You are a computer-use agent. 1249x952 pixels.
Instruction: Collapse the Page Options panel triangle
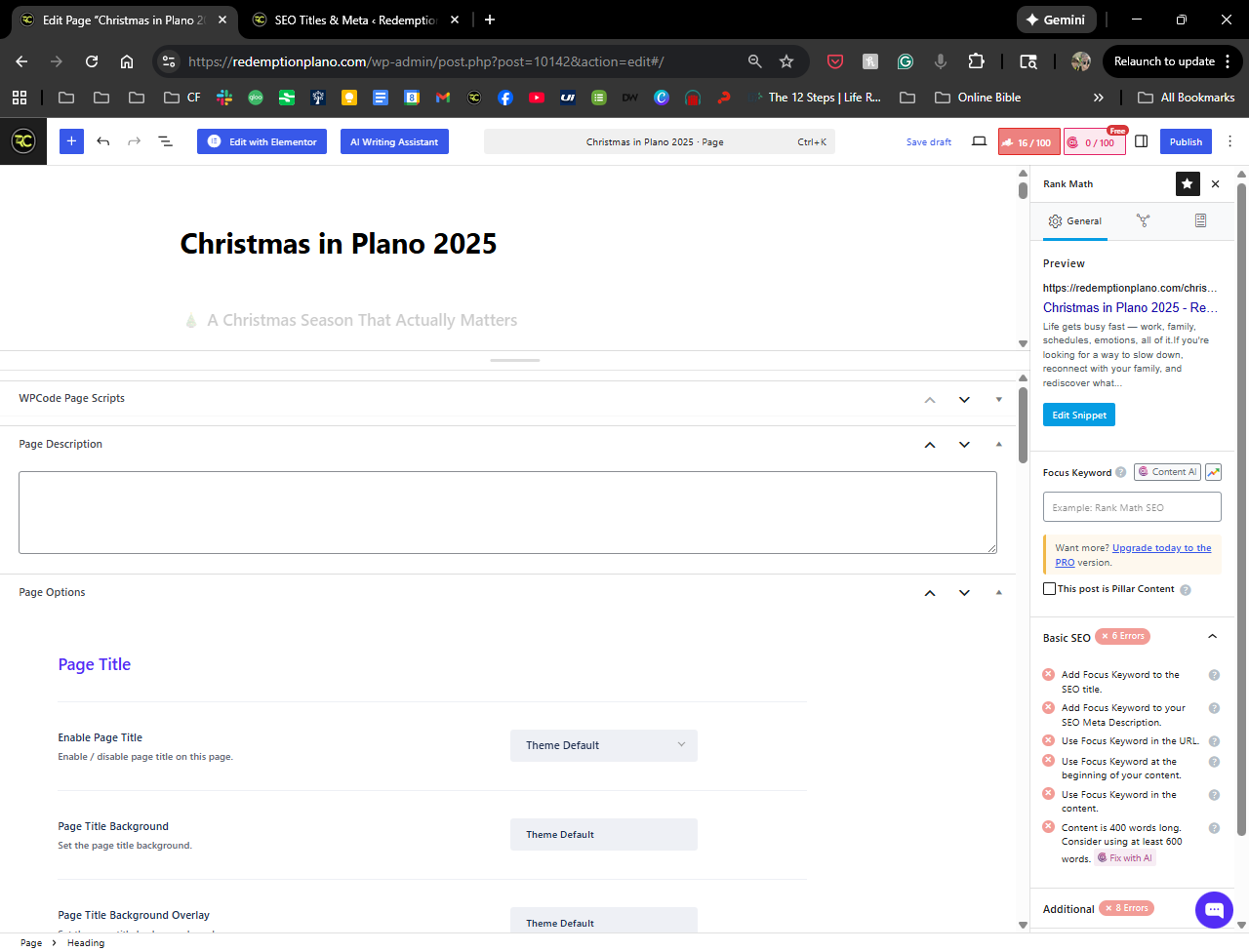click(998, 592)
